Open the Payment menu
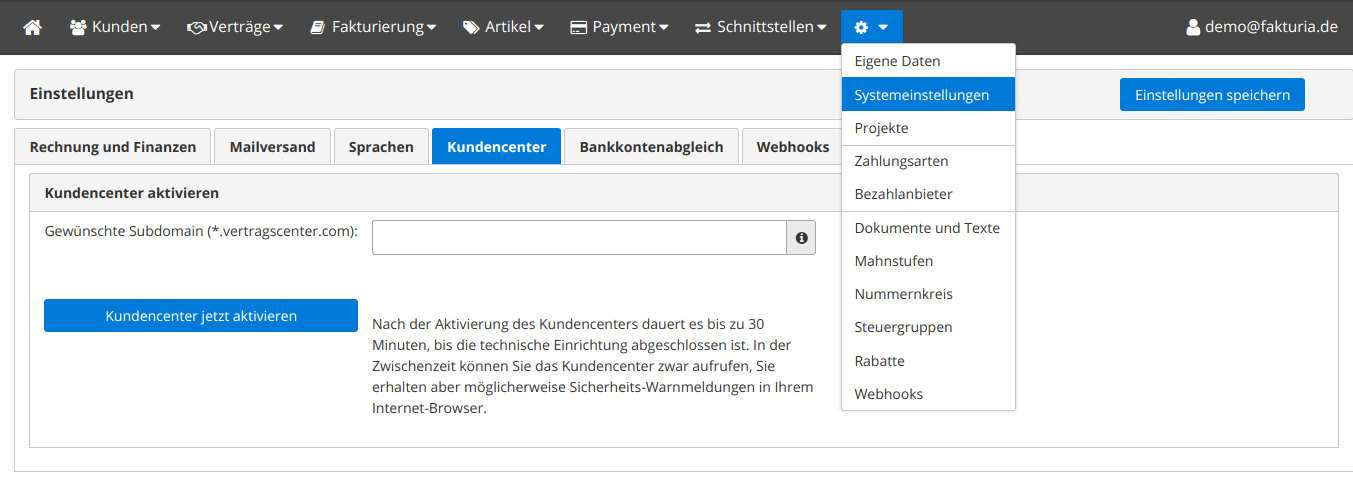This screenshot has width=1353, height=479. (619, 27)
